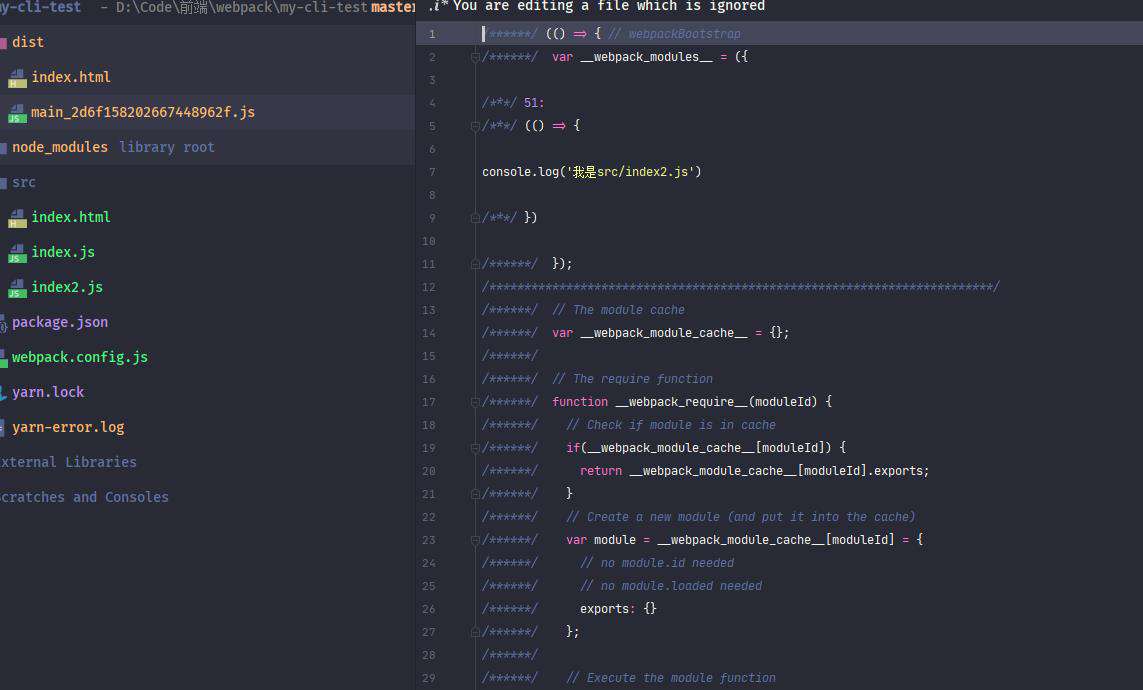Select the src folder
This screenshot has height=690, width=1143.
tap(23, 182)
